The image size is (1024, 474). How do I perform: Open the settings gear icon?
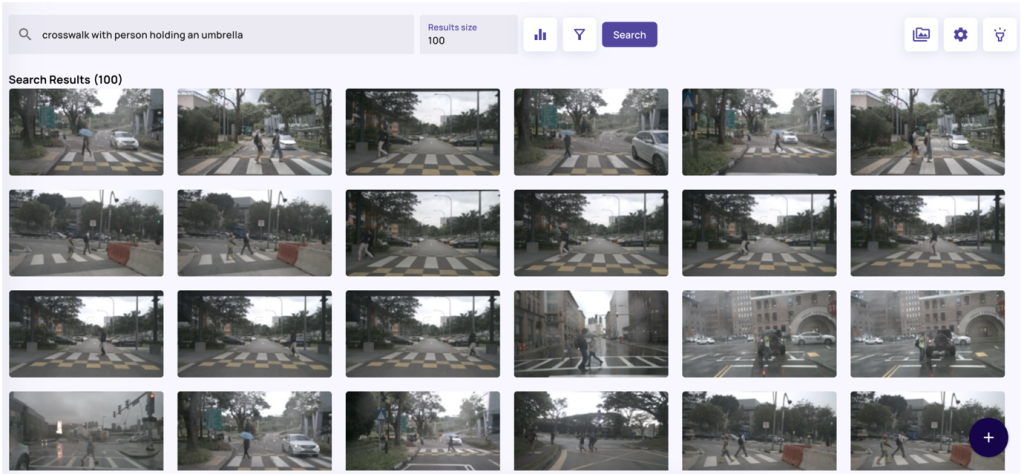pos(960,35)
